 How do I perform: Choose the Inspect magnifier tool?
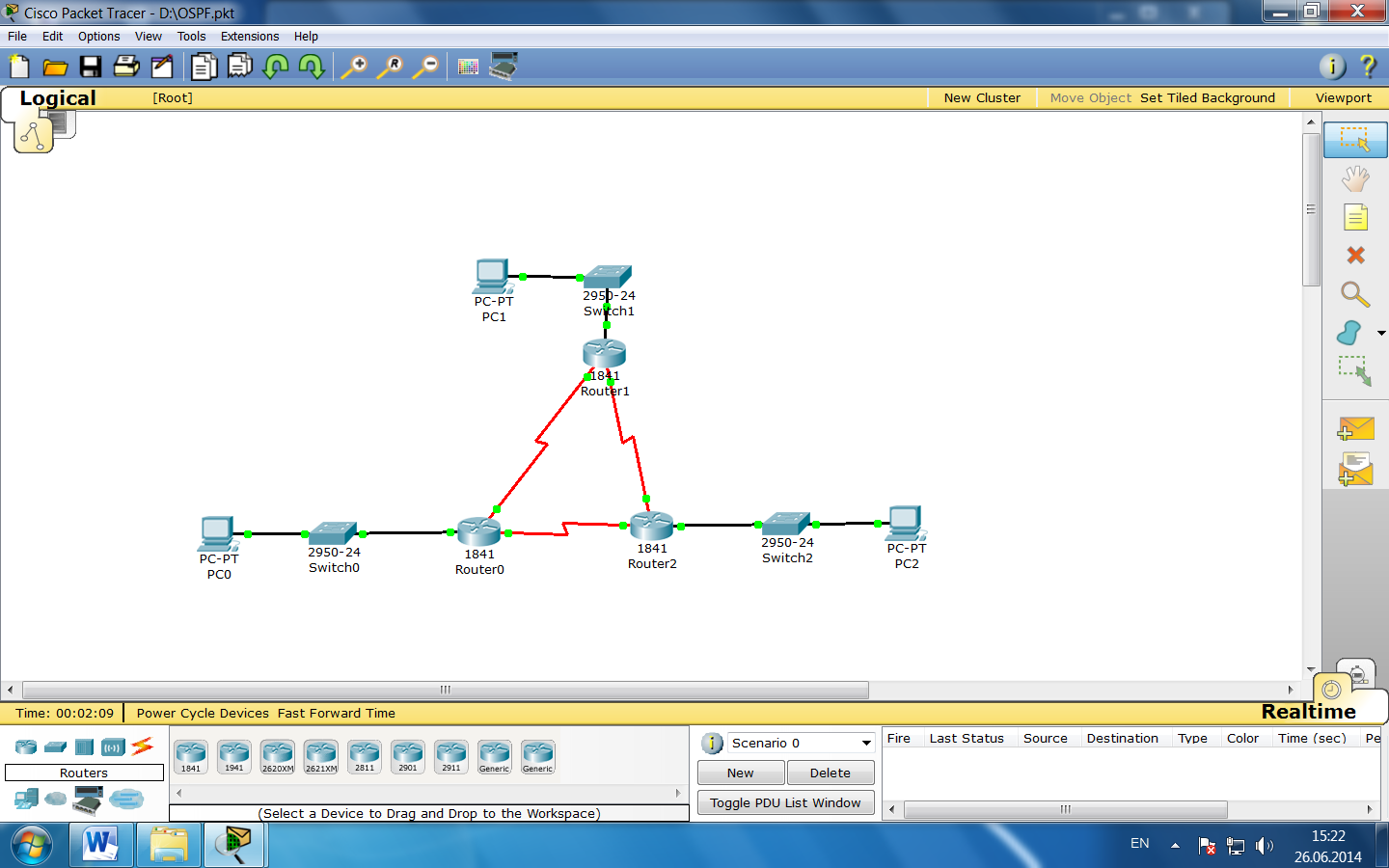coord(1355,294)
